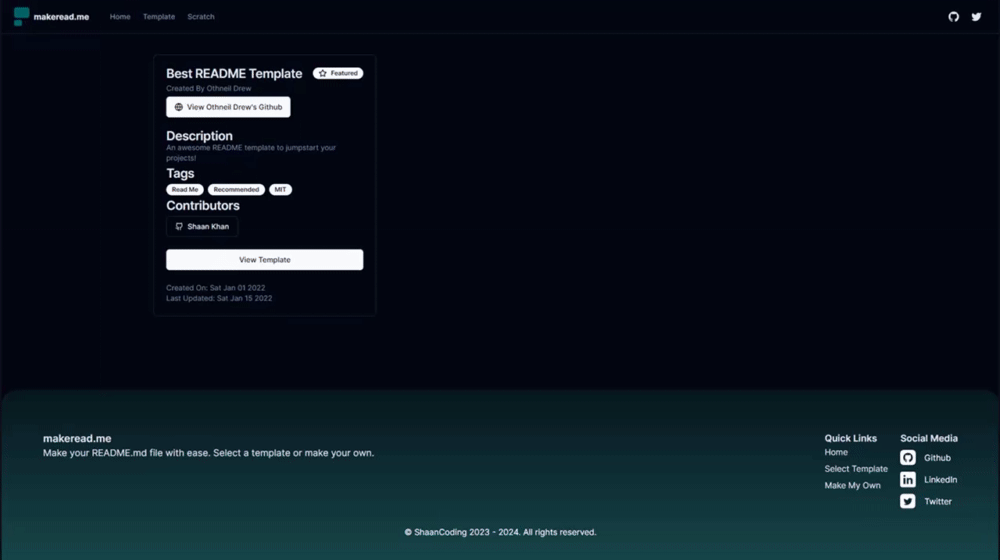Click the Social Media heading
This screenshot has height=560, width=1000.
coord(929,438)
